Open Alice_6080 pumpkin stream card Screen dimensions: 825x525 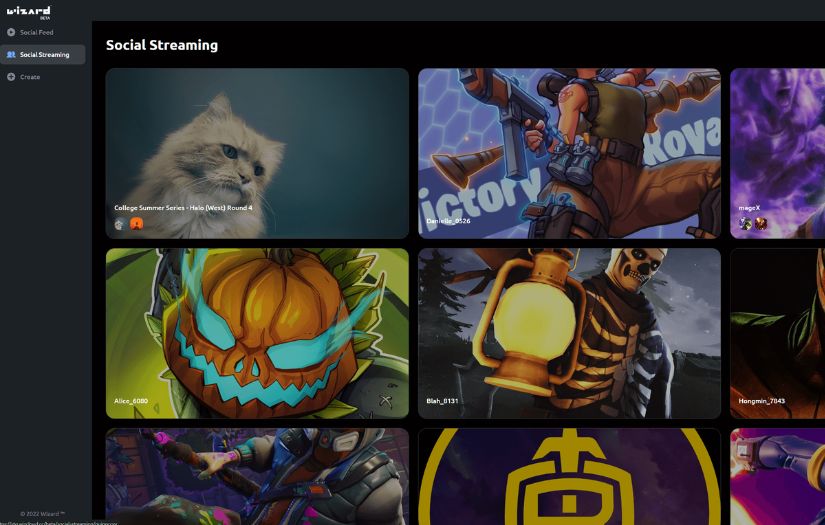[x=257, y=334]
